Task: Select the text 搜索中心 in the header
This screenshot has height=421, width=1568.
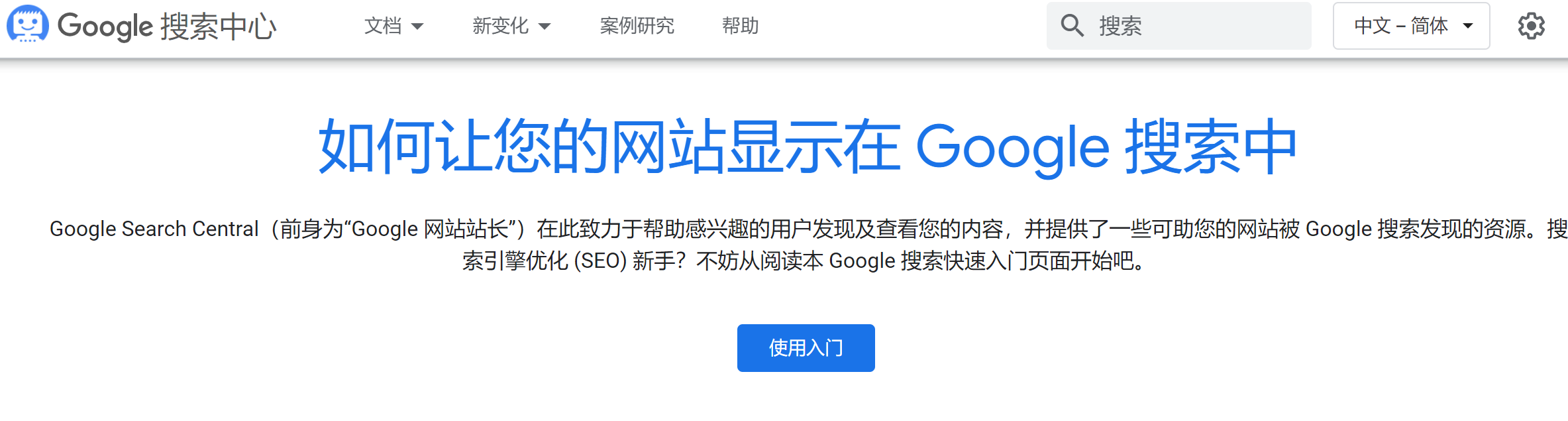Action: 219,27
